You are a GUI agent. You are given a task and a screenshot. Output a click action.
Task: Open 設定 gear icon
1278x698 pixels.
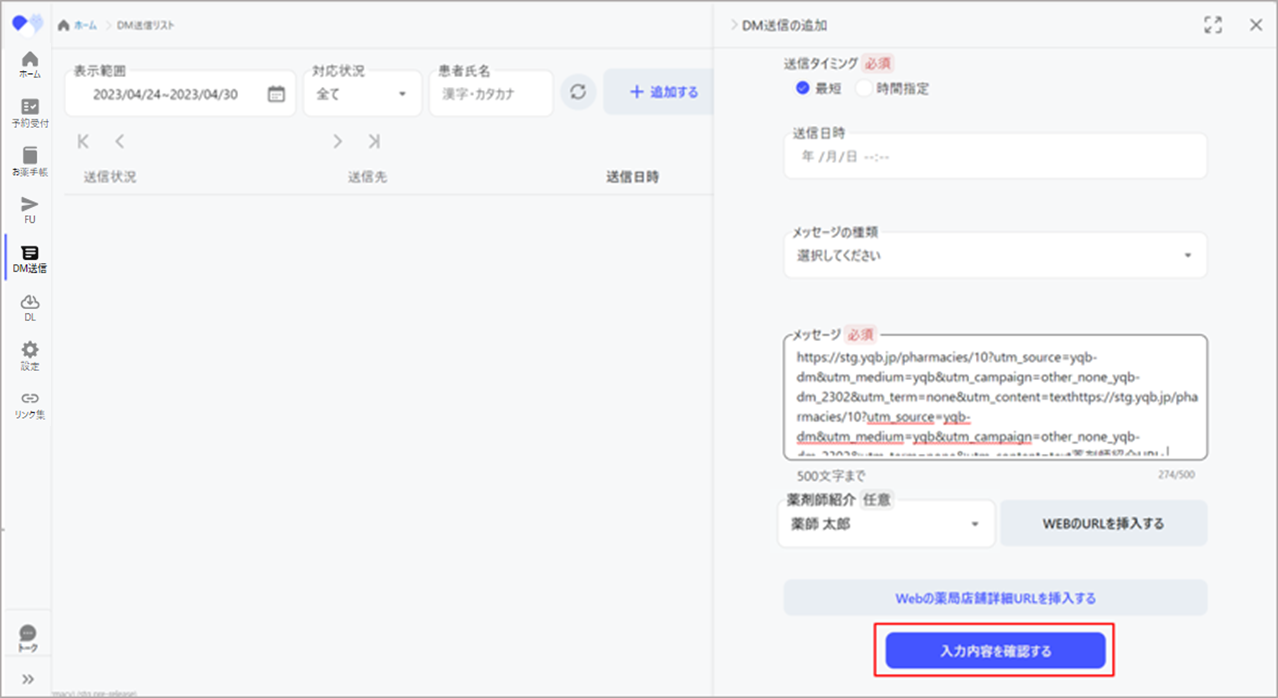30,354
